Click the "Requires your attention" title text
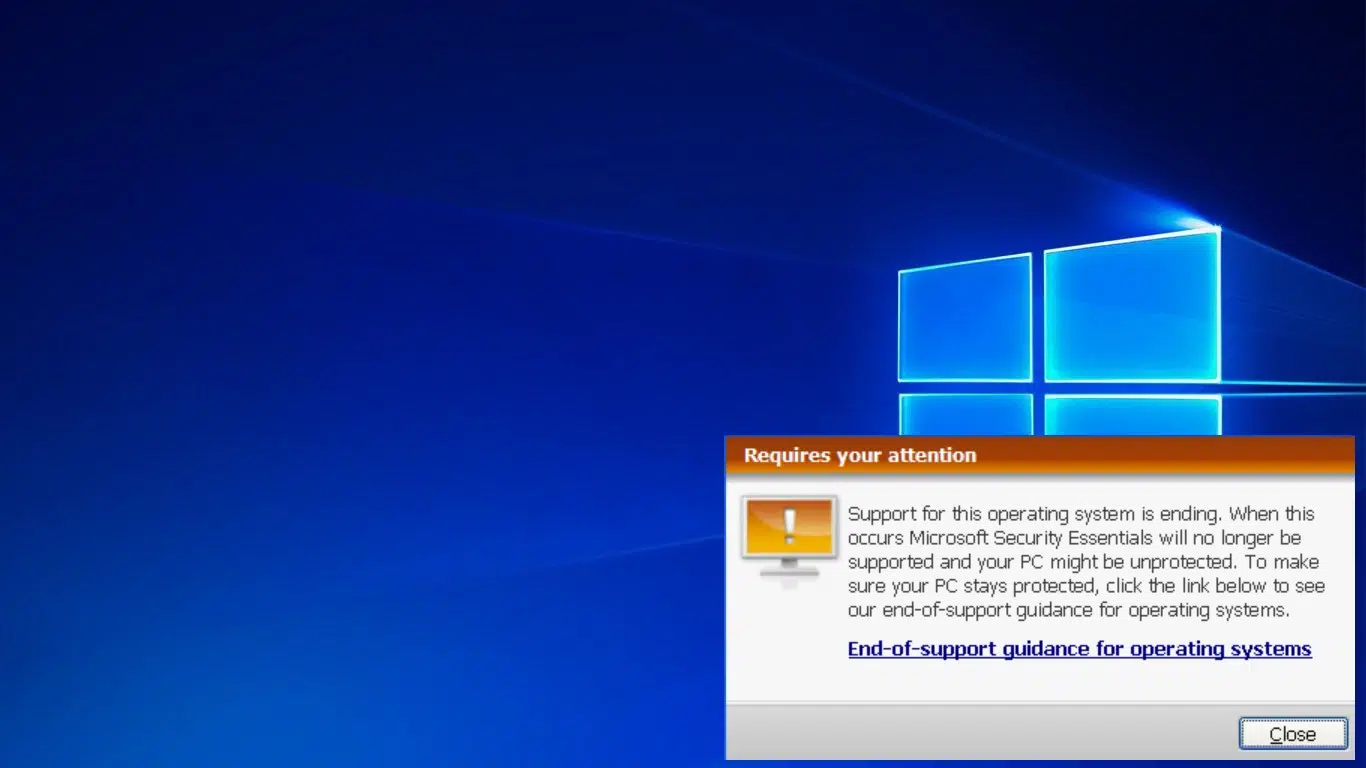Screen dimensions: 1366x768 pos(860,456)
